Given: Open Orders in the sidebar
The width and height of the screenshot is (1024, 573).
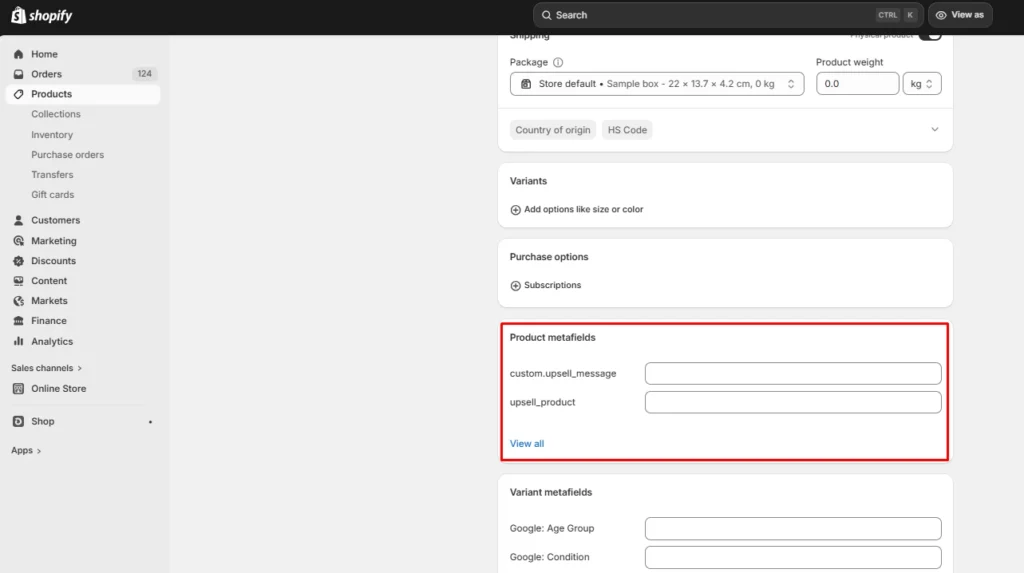Looking at the screenshot, I should (x=46, y=74).
